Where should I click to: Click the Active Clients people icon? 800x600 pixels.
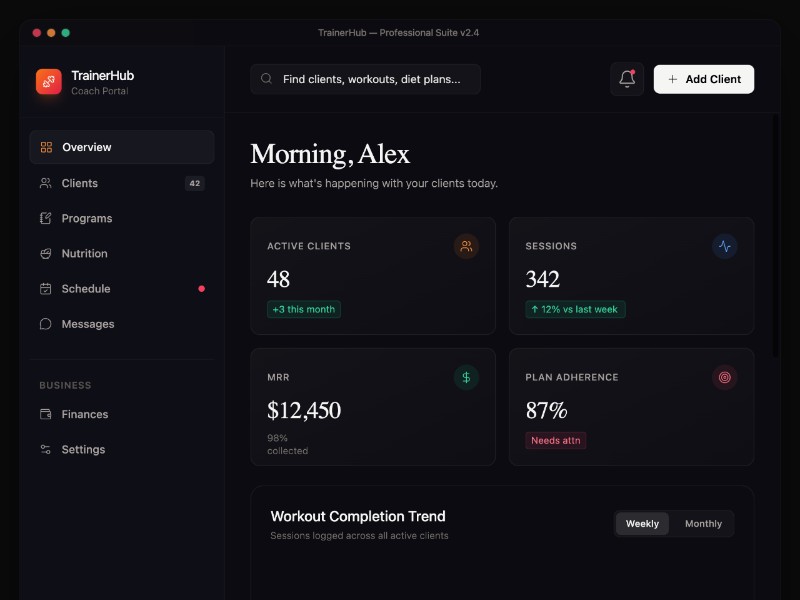tap(466, 246)
